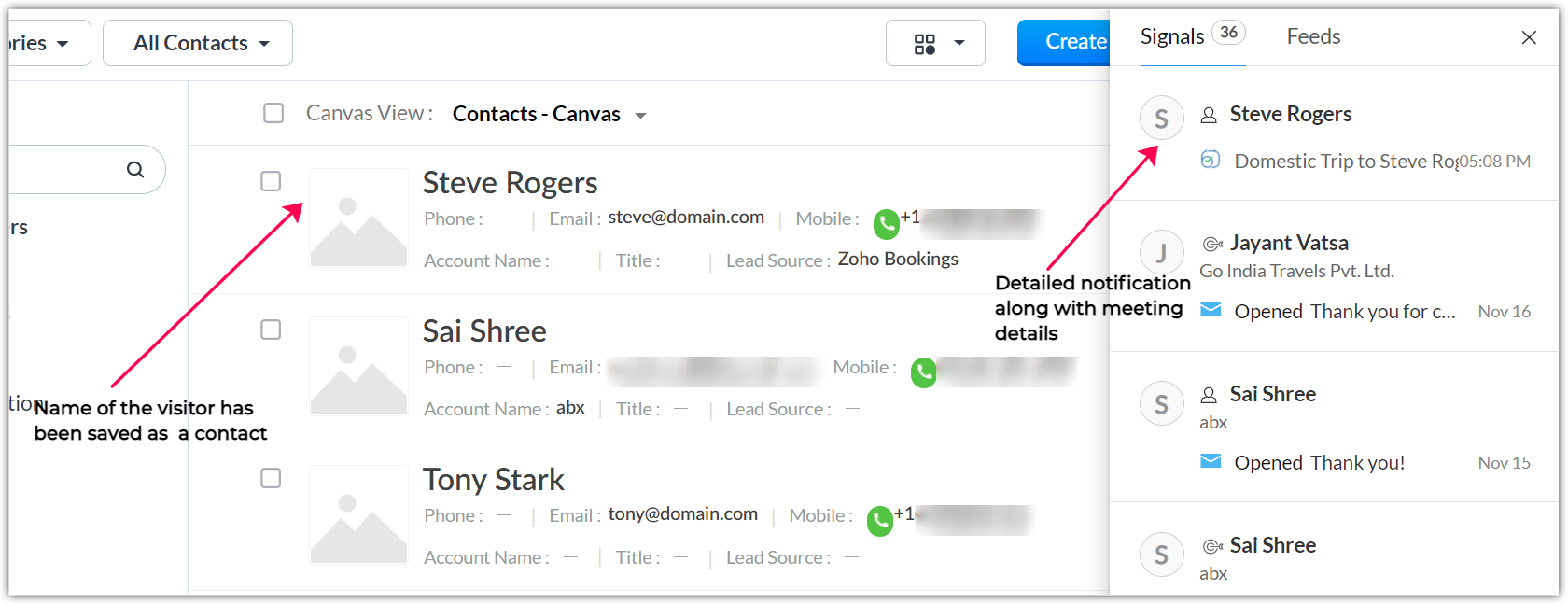Click the meeting icon beside Domestic Trip
The width and height of the screenshot is (1568, 604).
click(1210, 160)
